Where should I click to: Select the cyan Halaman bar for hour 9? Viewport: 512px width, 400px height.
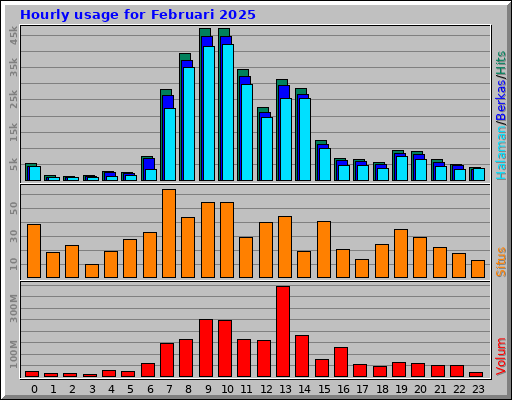209,113
